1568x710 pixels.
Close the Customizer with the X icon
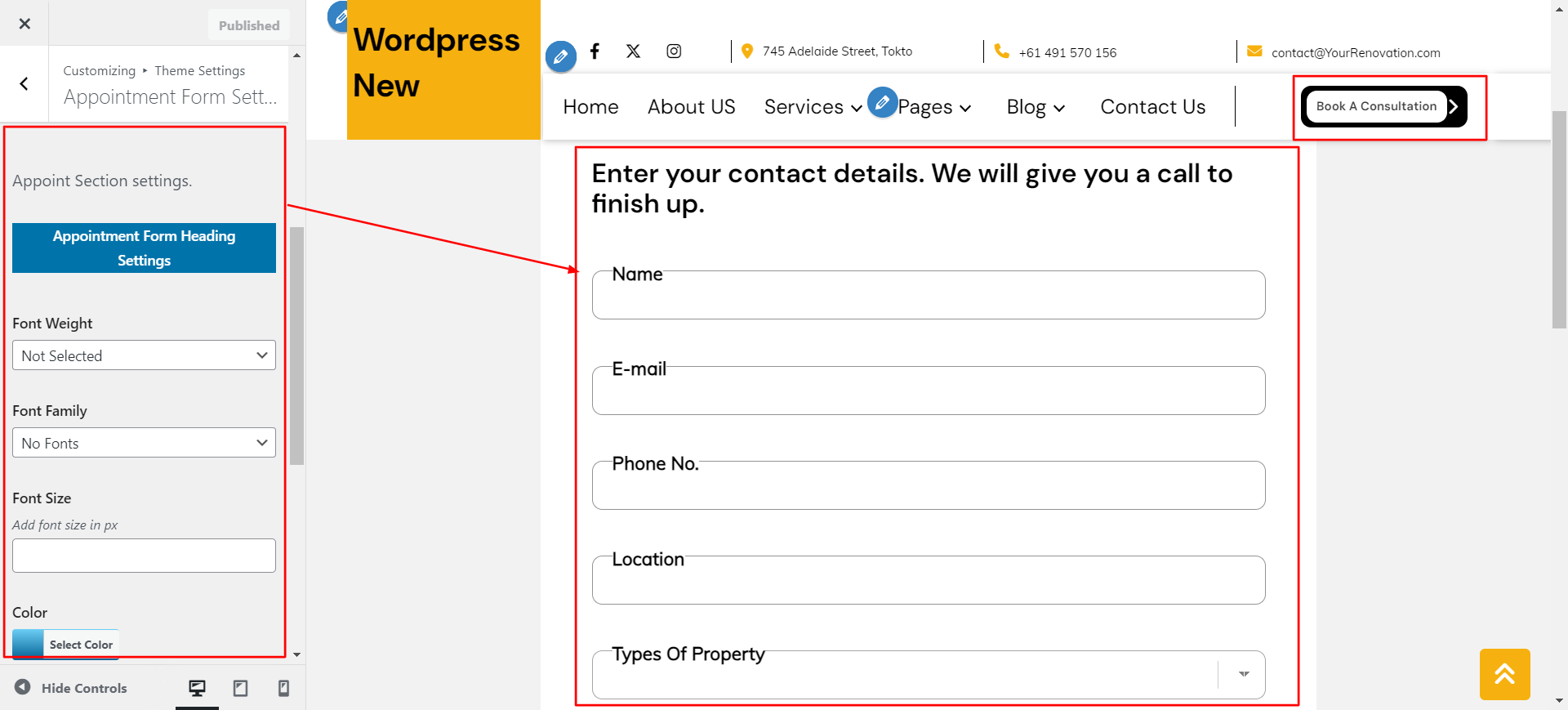pos(24,24)
